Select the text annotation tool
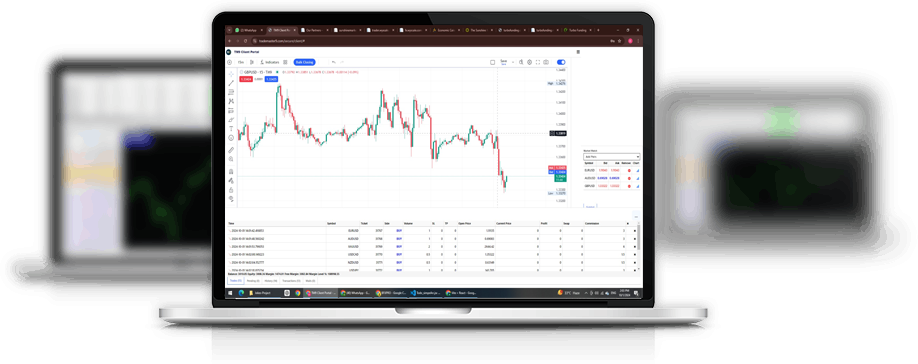This screenshot has width=918, height=364. click(x=231, y=128)
